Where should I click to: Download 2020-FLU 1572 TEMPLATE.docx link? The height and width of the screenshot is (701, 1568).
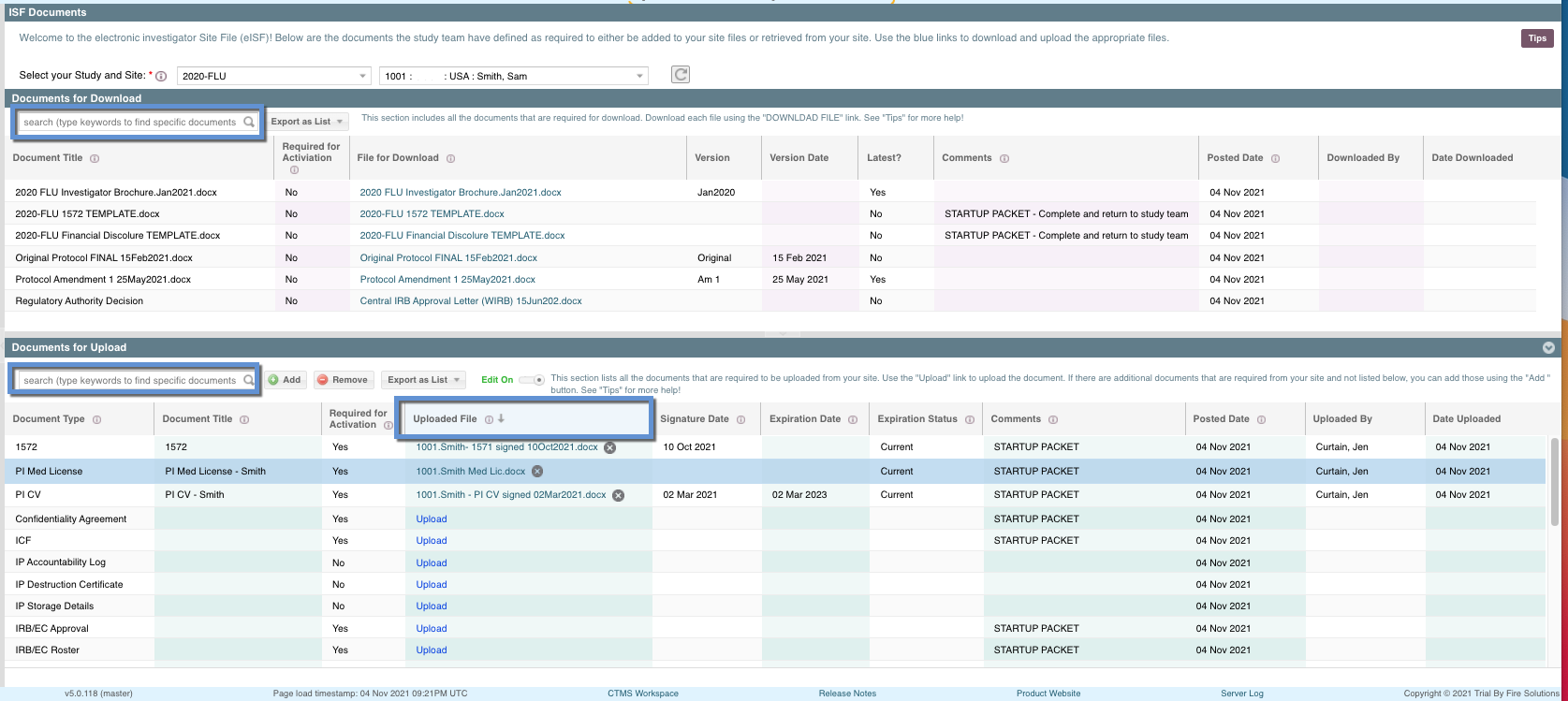click(432, 213)
